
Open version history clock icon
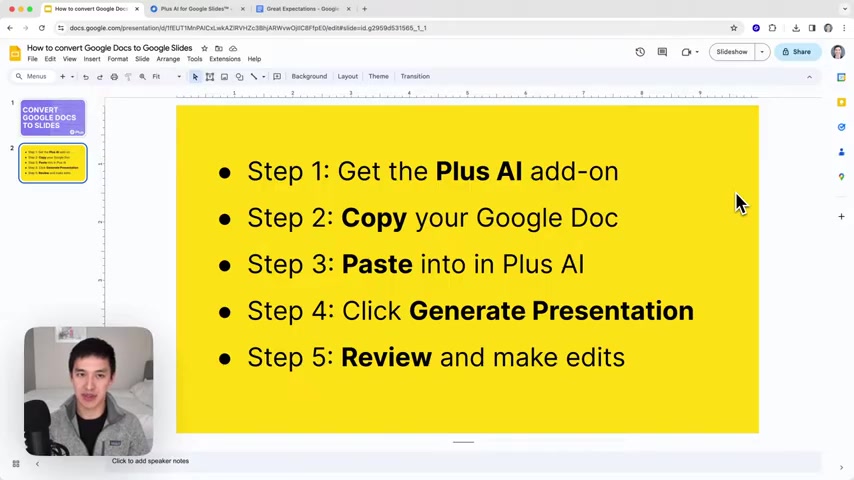640,52
